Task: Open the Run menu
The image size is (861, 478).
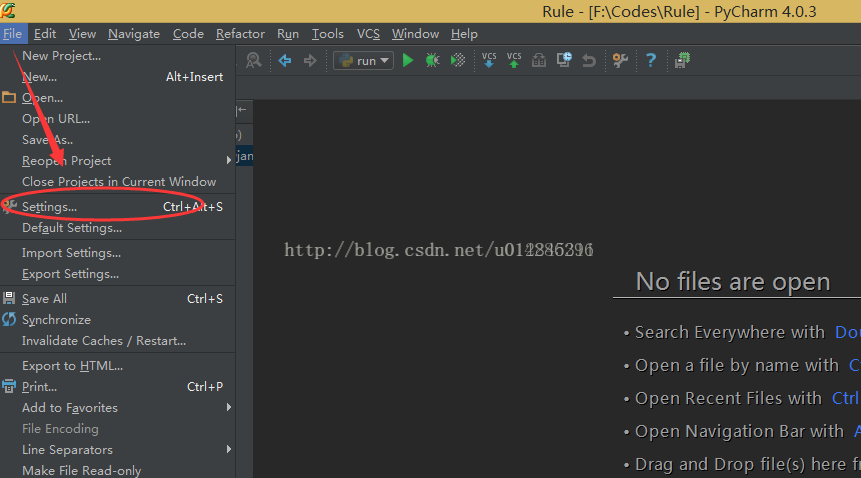Action: [x=288, y=34]
